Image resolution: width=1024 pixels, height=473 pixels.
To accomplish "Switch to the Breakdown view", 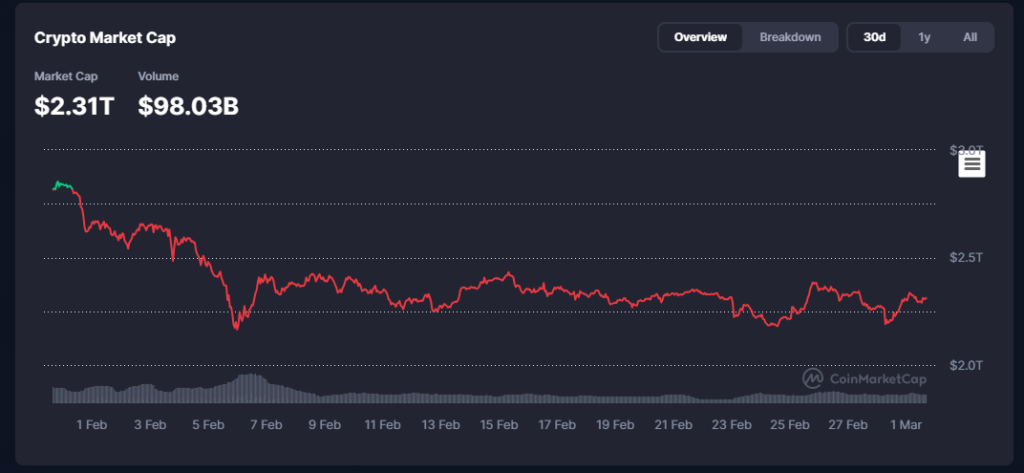I will coord(790,37).
